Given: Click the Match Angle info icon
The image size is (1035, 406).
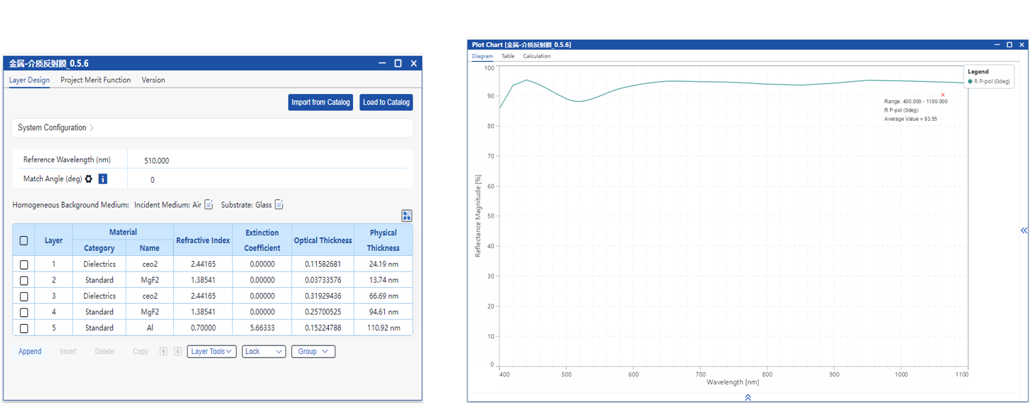Looking at the screenshot, I should [x=103, y=179].
